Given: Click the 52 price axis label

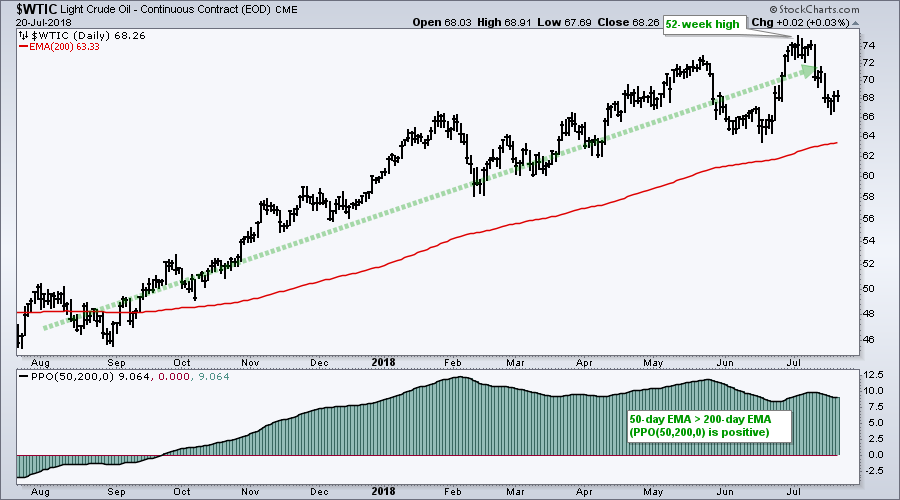Looking at the screenshot, I should click(868, 264).
